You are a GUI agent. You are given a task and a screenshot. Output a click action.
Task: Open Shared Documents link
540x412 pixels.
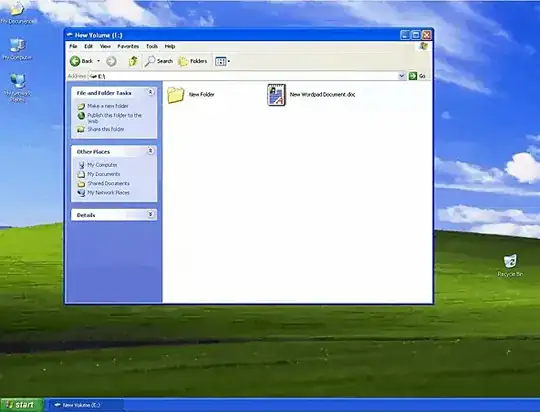[108, 183]
